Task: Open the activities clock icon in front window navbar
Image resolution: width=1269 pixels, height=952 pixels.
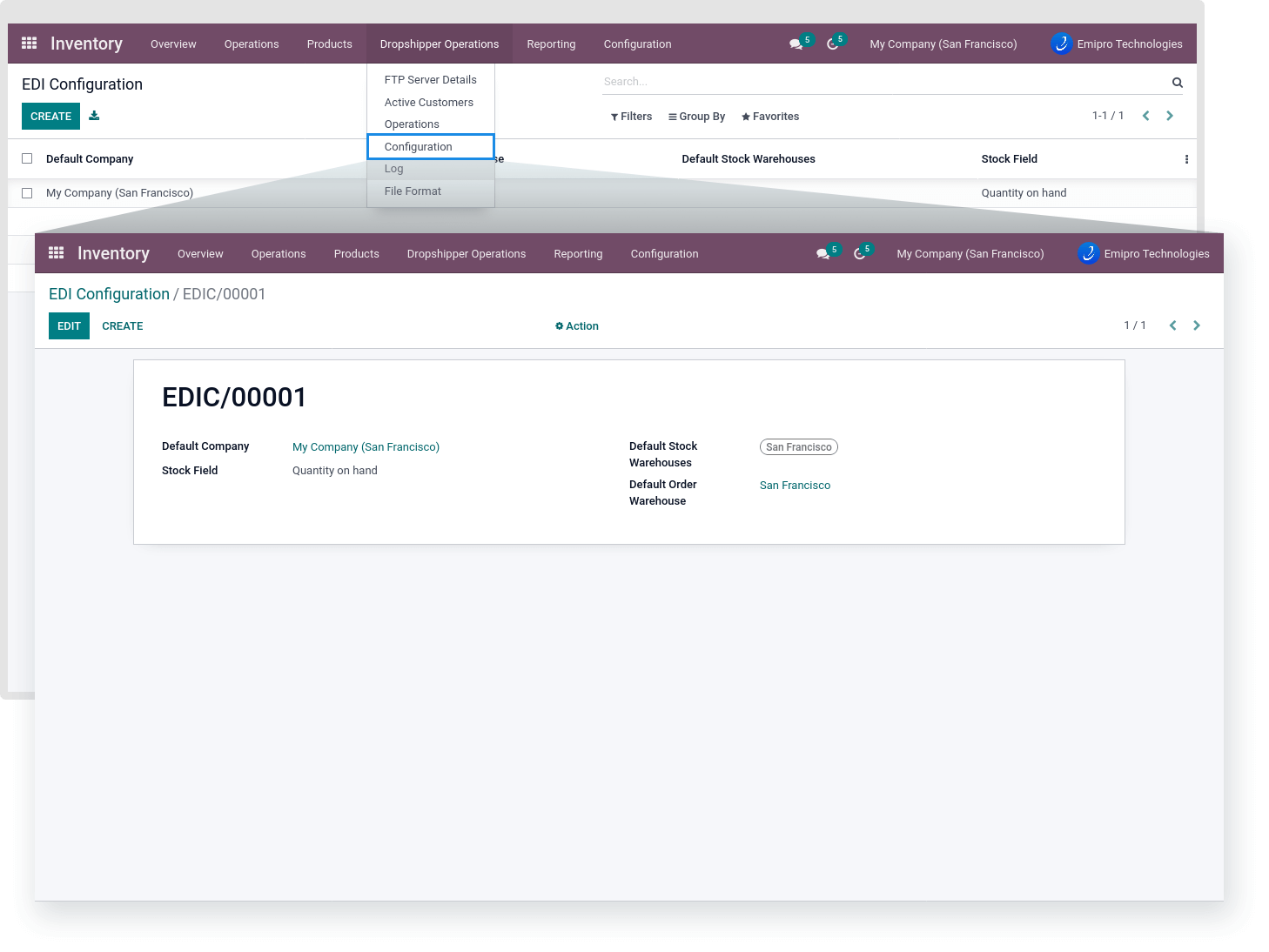Action: 860,253
